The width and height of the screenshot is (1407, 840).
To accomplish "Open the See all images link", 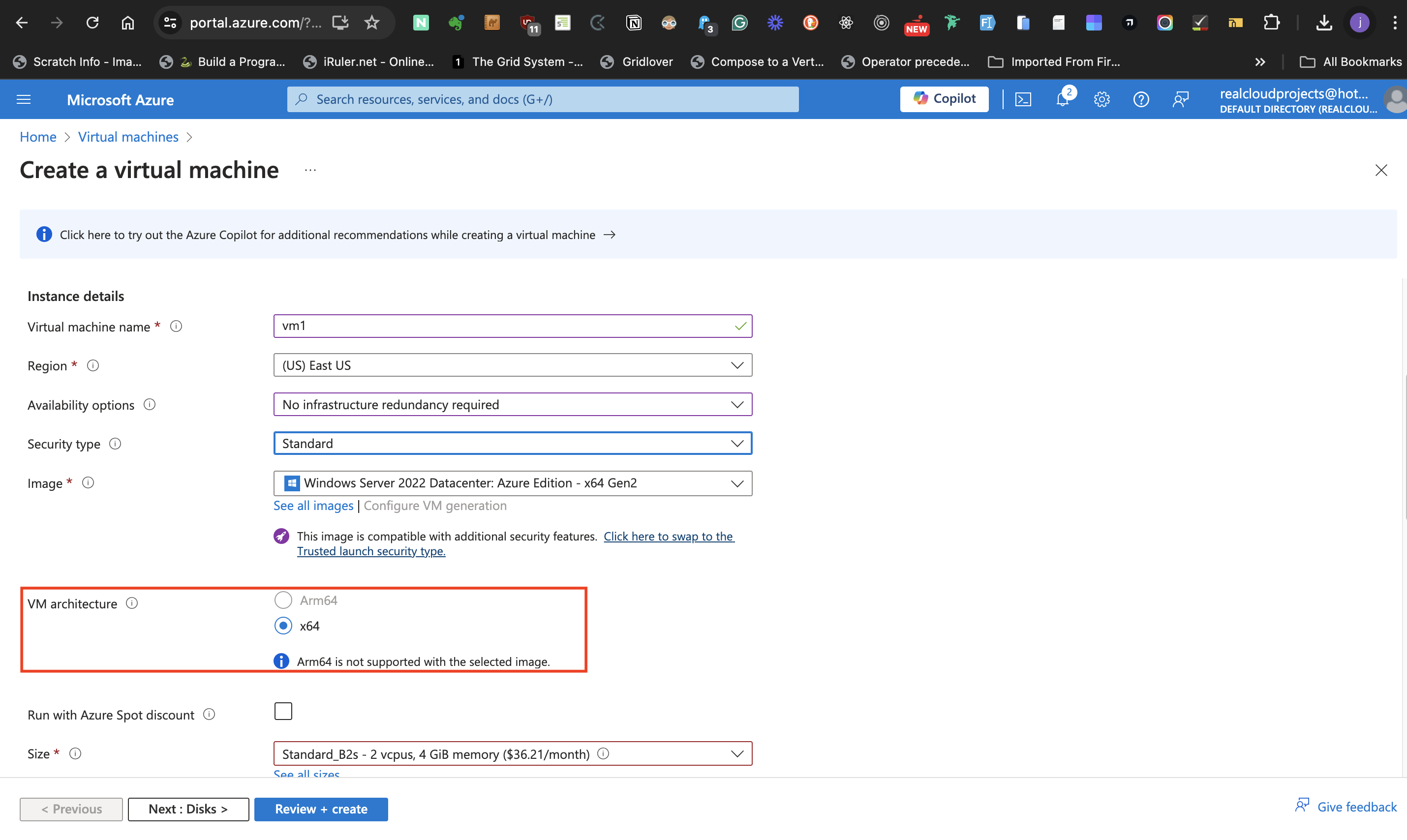I will 313,506.
